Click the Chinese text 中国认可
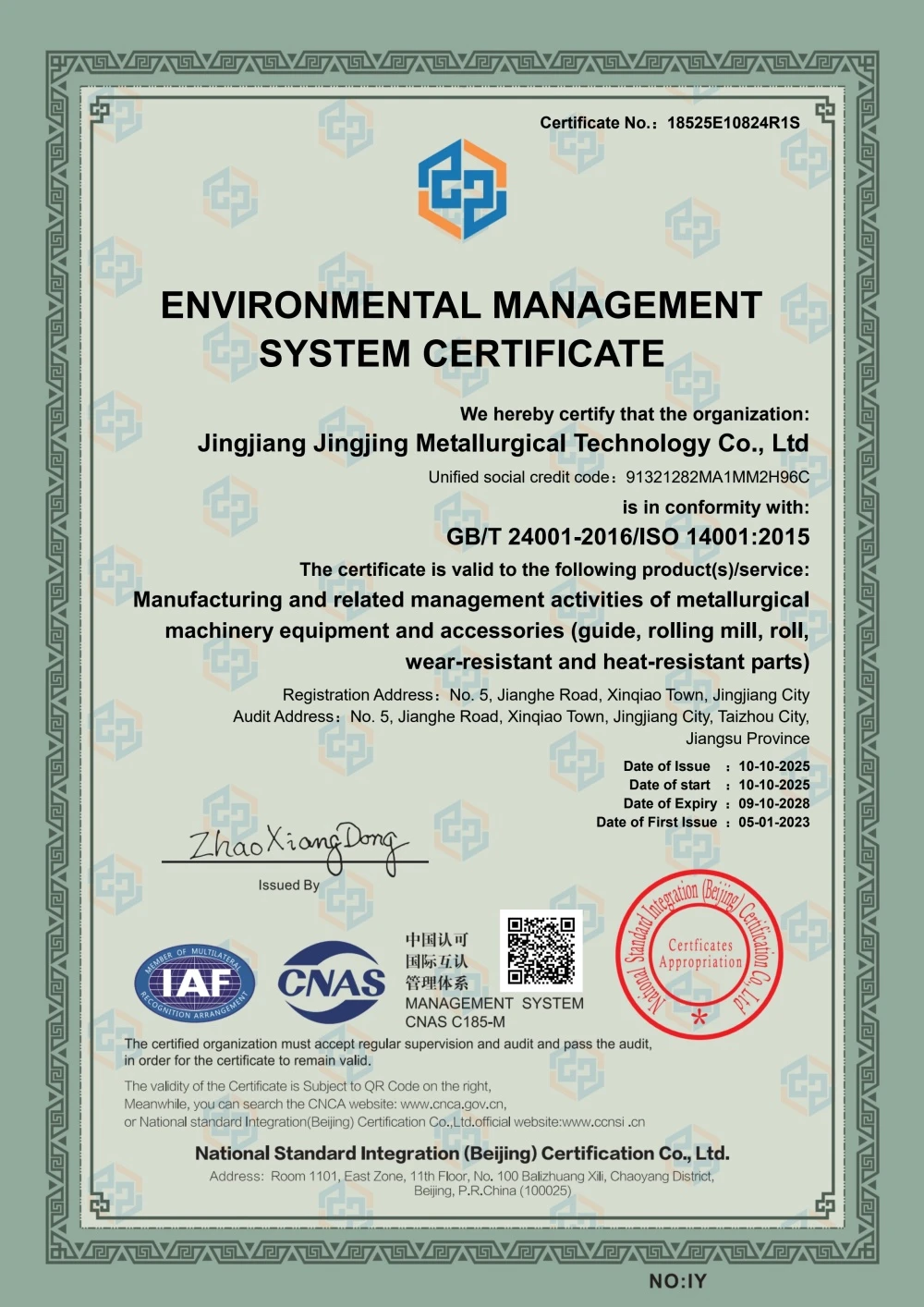 click(x=436, y=940)
